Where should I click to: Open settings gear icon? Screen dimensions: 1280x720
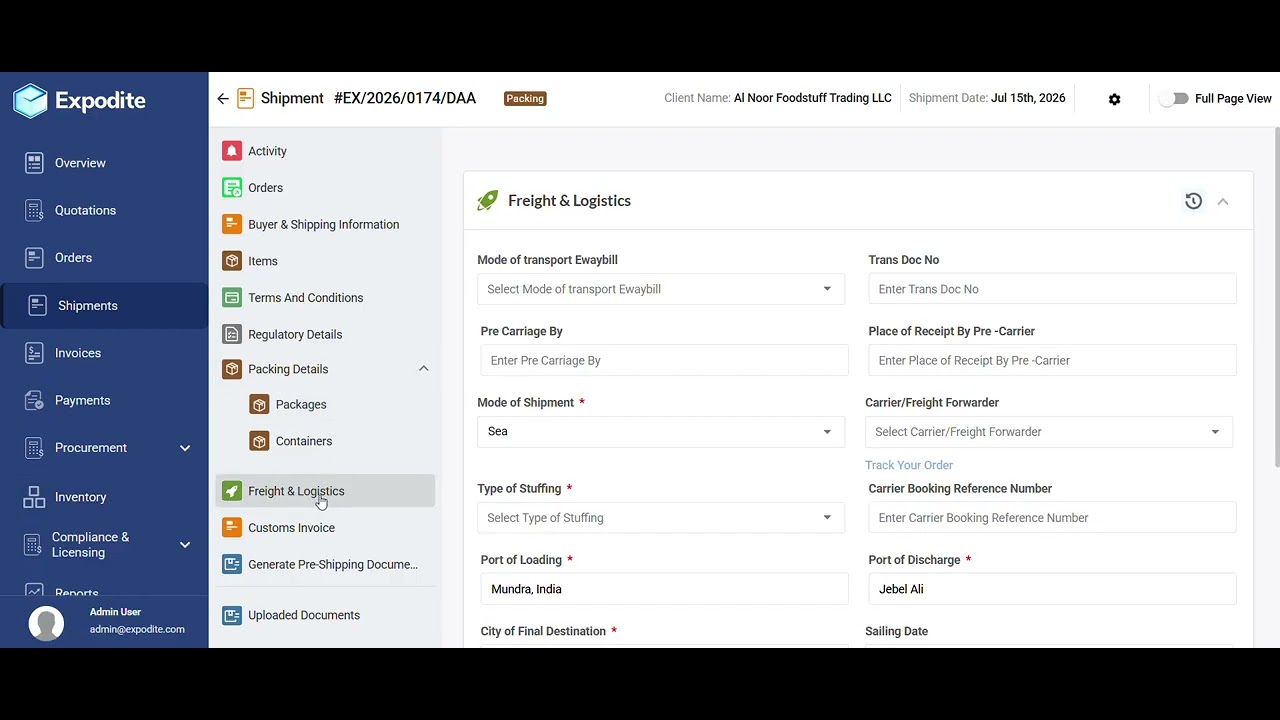click(x=1114, y=99)
